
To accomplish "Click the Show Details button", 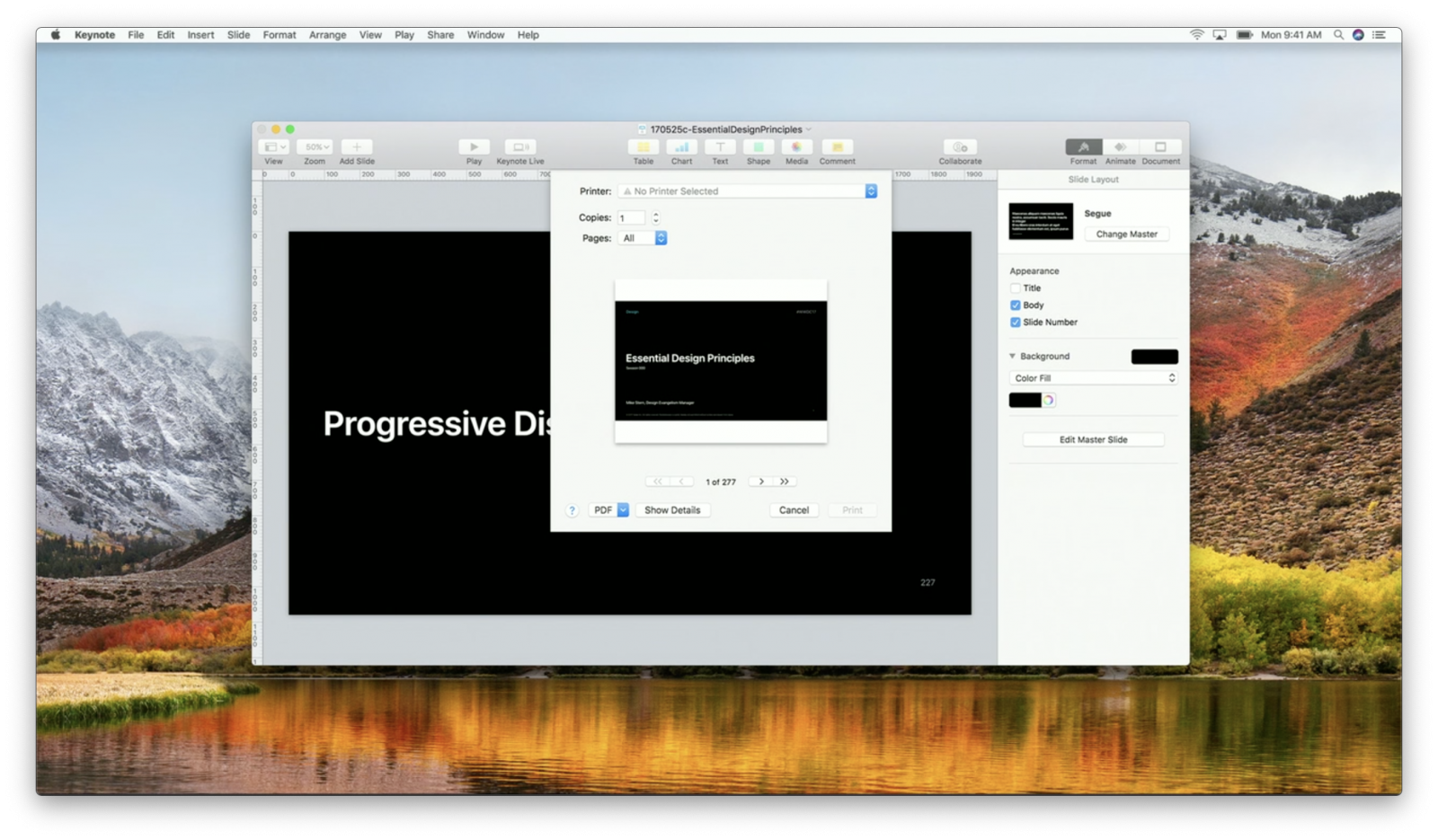I will pyautogui.click(x=672, y=510).
